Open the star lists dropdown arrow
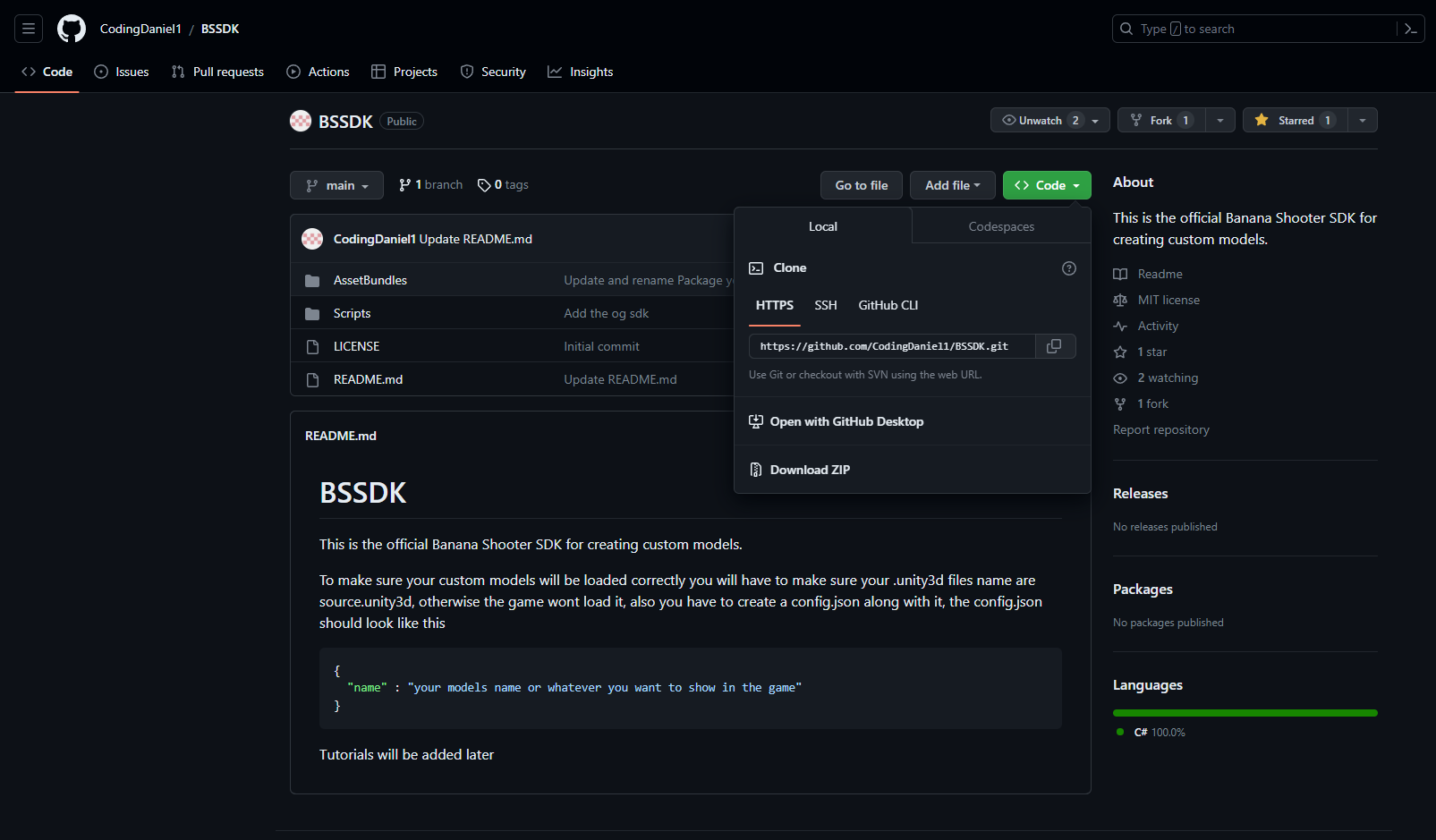 pyautogui.click(x=1363, y=120)
